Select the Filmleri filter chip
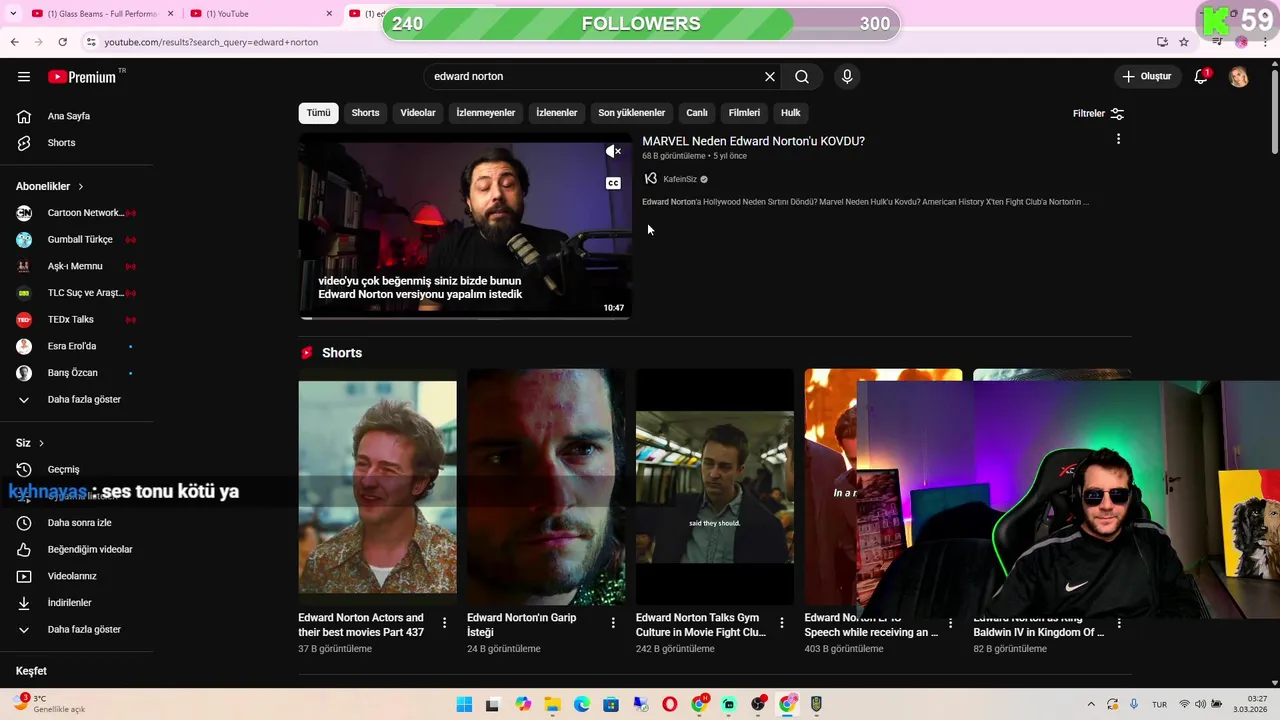The image size is (1280, 720). pyautogui.click(x=744, y=113)
